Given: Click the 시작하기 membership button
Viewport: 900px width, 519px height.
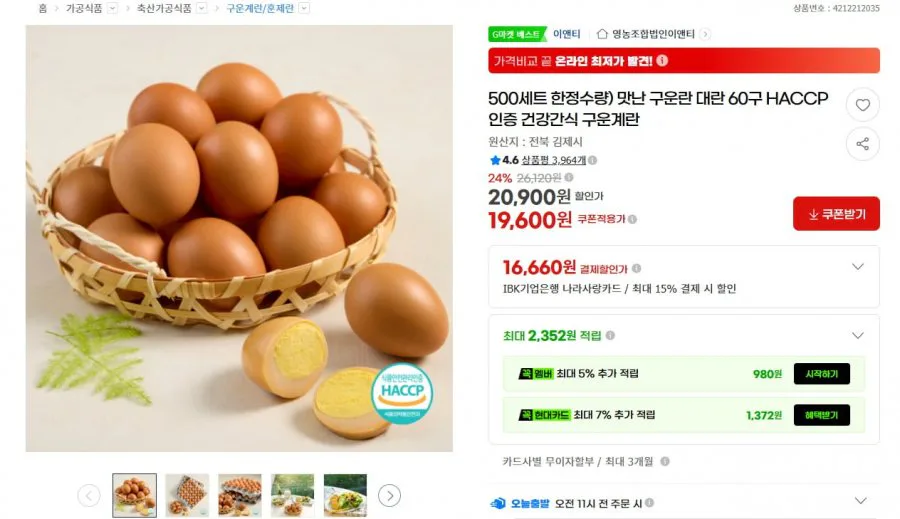Looking at the screenshot, I should coord(821,374).
